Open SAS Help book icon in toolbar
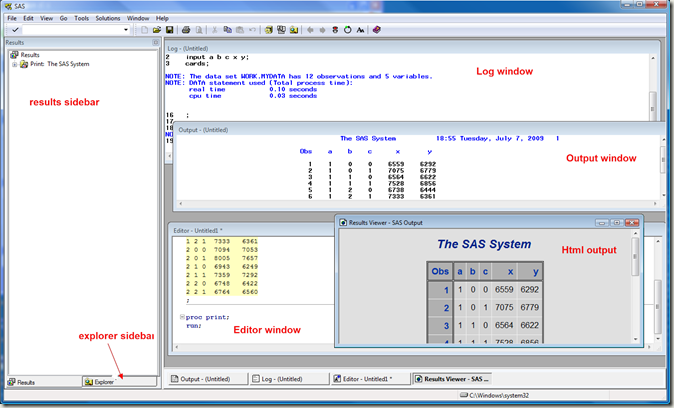Screen dimensions: 674x408 [377, 30]
